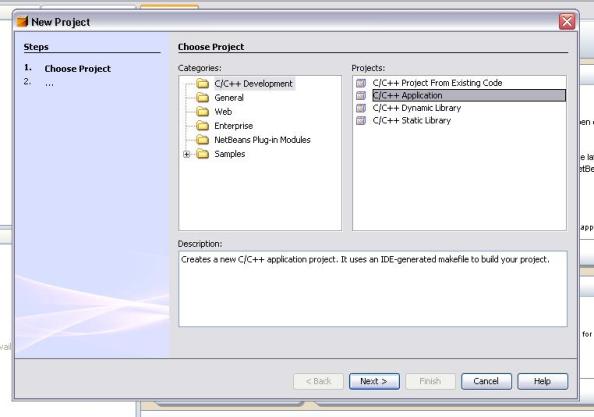Expand the Samples tree node
Image resolution: width=594 pixels, height=417 pixels.
pos(186,154)
